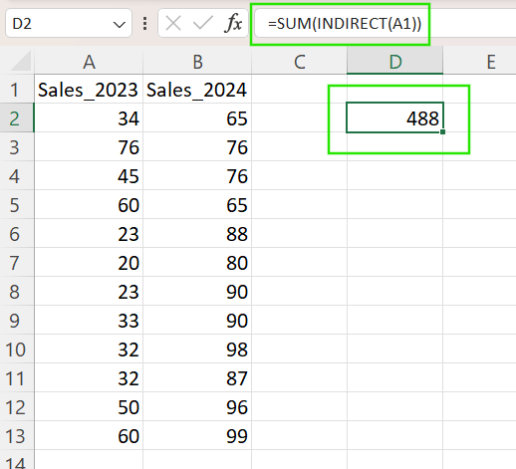This screenshot has width=516, height=469.
Task: Click cell A10 with value 32
Action: [89, 349]
